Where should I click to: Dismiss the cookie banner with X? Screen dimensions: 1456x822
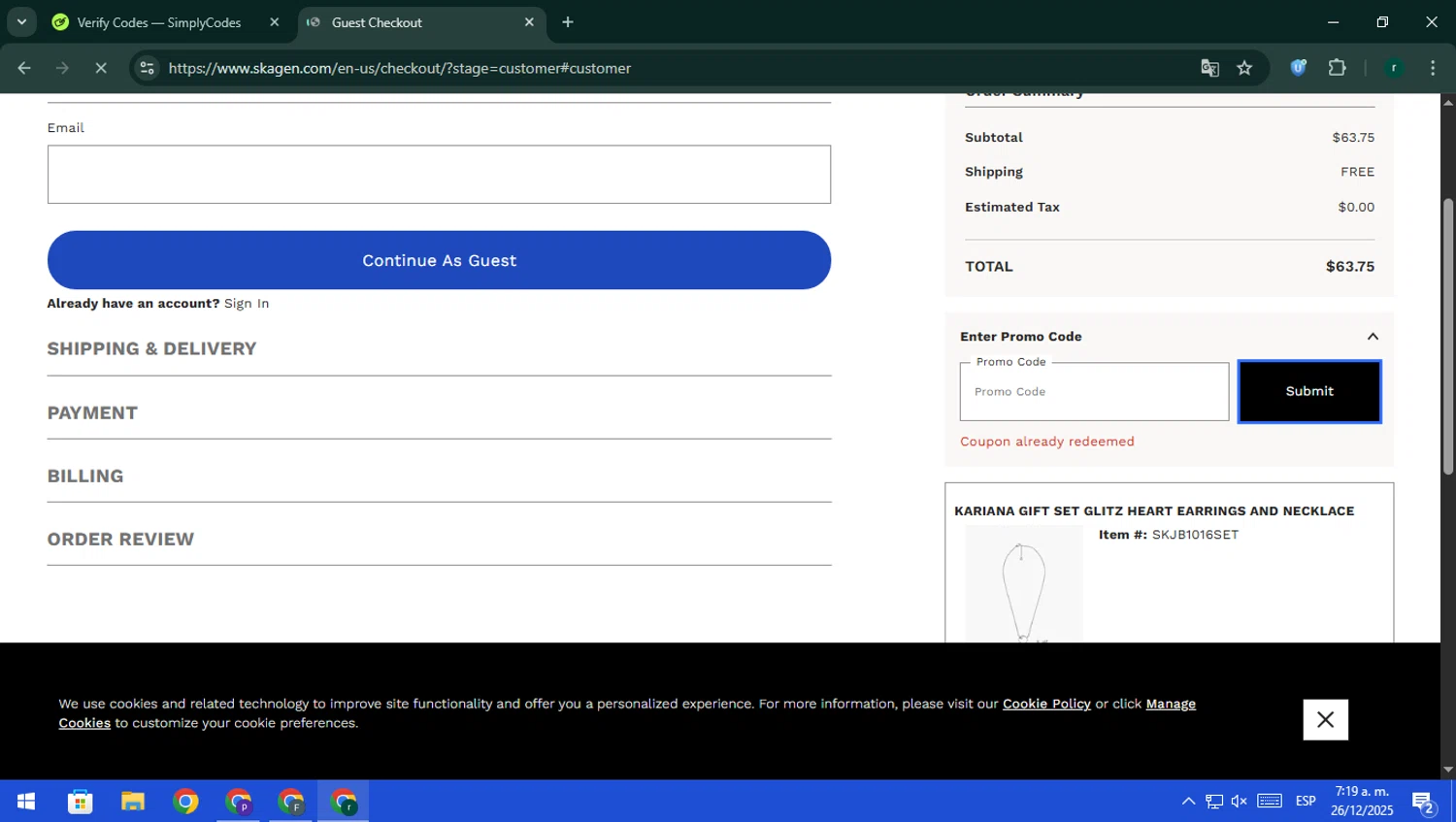coord(1325,720)
